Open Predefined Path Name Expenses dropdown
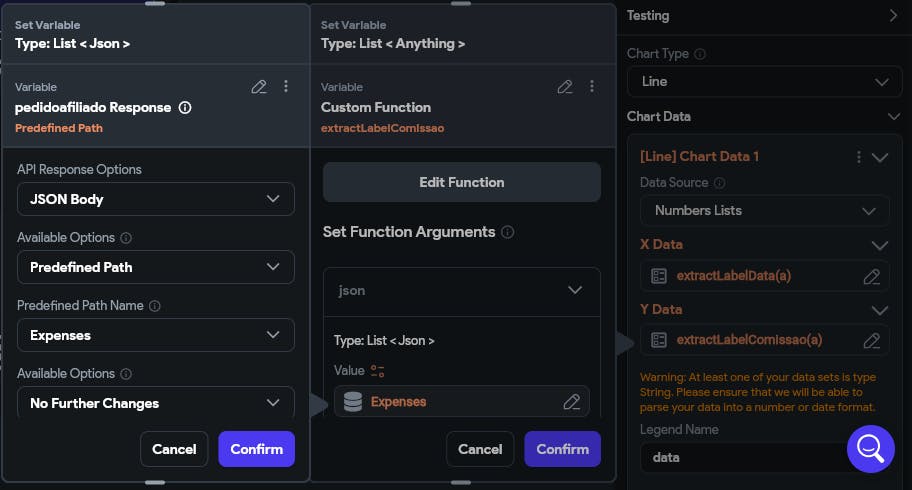 156,335
